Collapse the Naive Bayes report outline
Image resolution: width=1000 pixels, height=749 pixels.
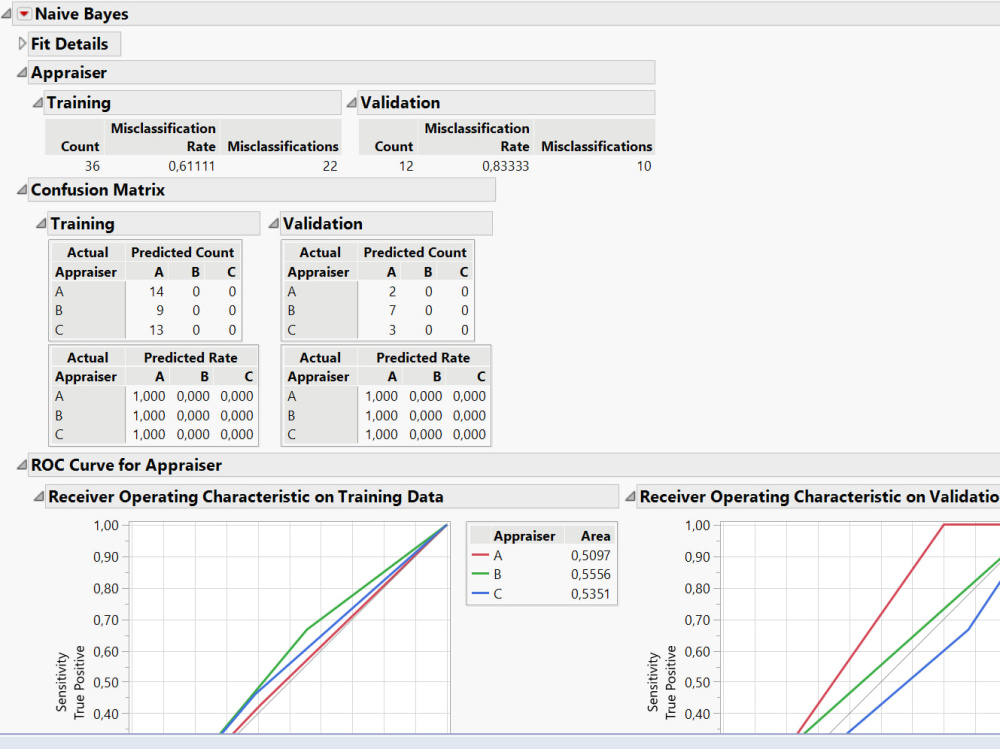click(6, 13)
